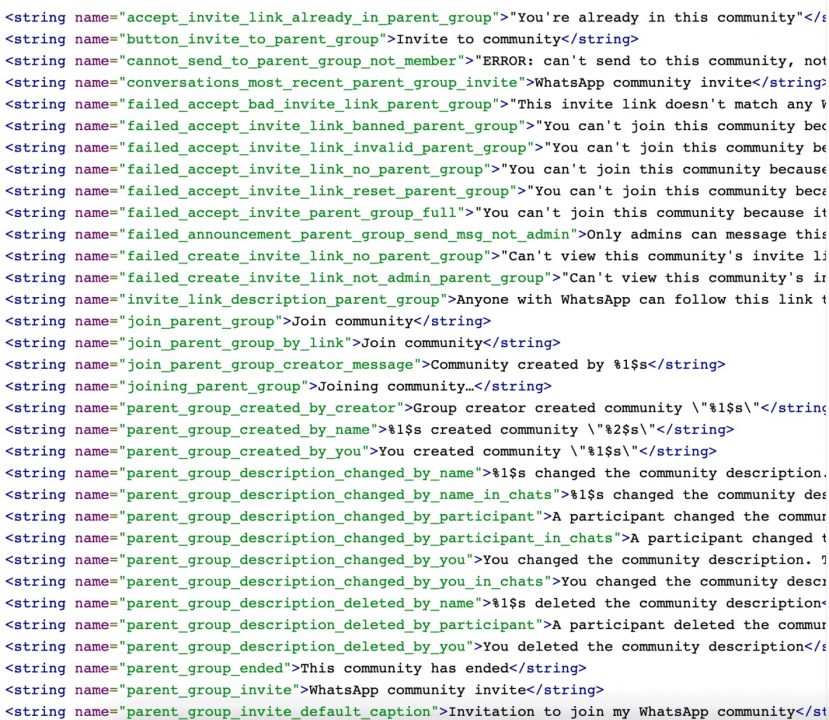Click the value "Joining community…"
The height and width of the screenshot is (720, 829).
[396, 386]
